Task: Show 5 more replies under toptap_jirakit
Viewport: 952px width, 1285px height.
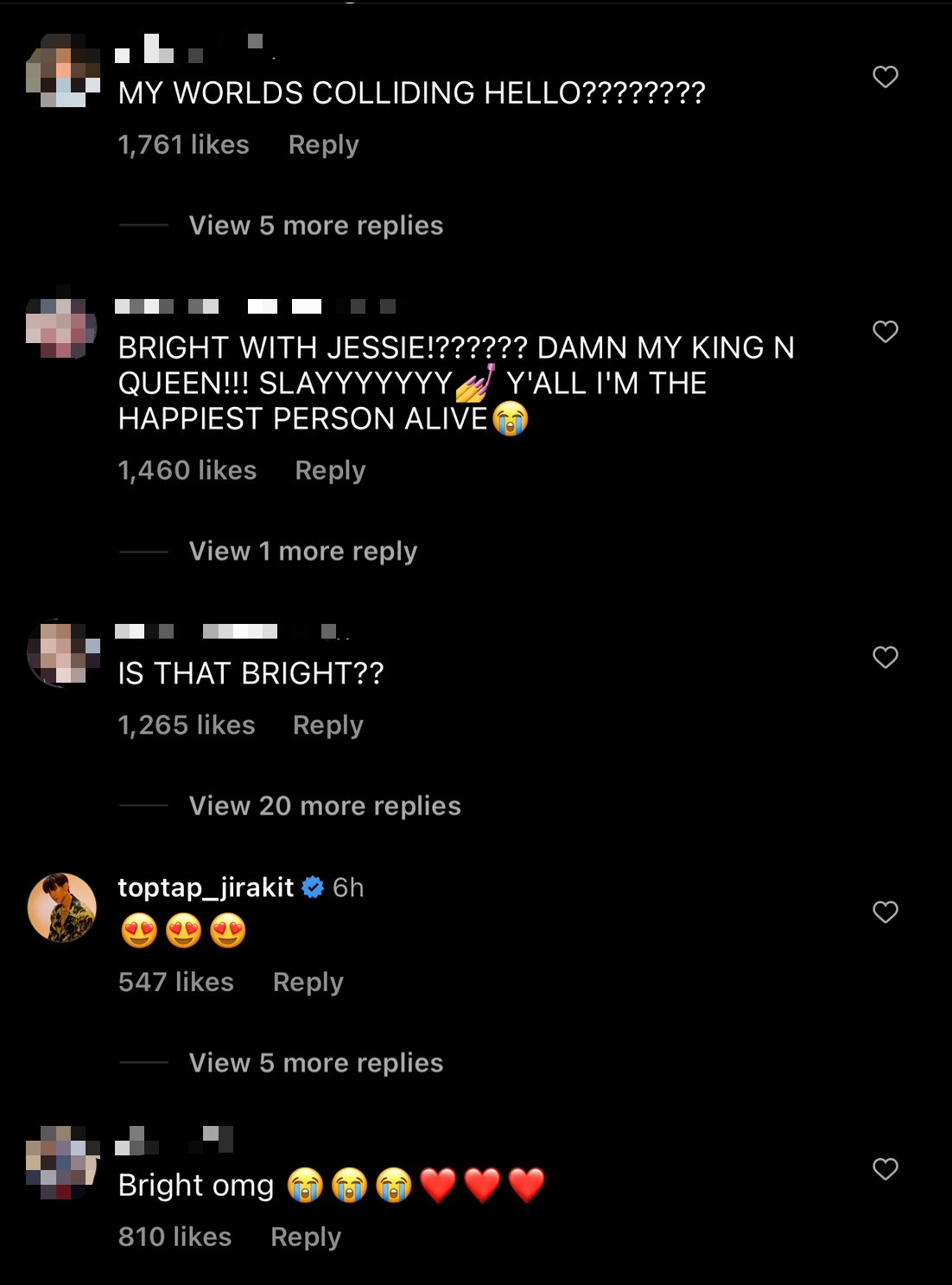Action: tap(315, 1063)
